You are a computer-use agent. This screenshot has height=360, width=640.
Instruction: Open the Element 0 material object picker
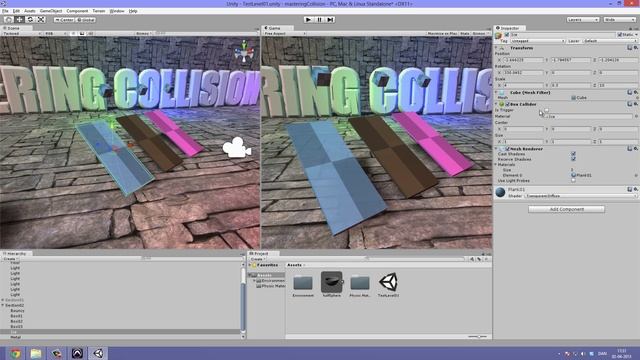pos(636,175)
